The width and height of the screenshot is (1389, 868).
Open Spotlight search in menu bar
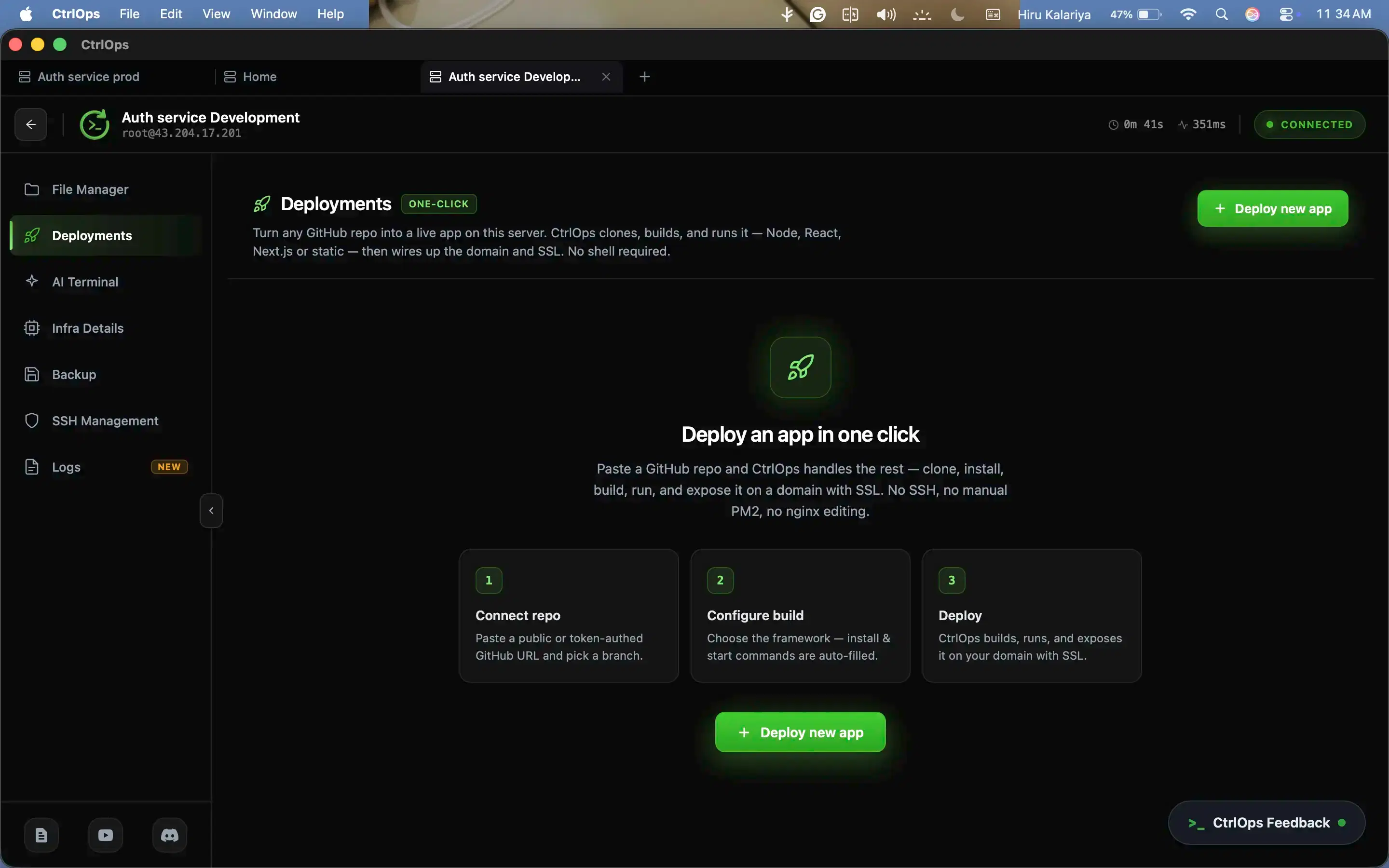[x=1222, y=14]
